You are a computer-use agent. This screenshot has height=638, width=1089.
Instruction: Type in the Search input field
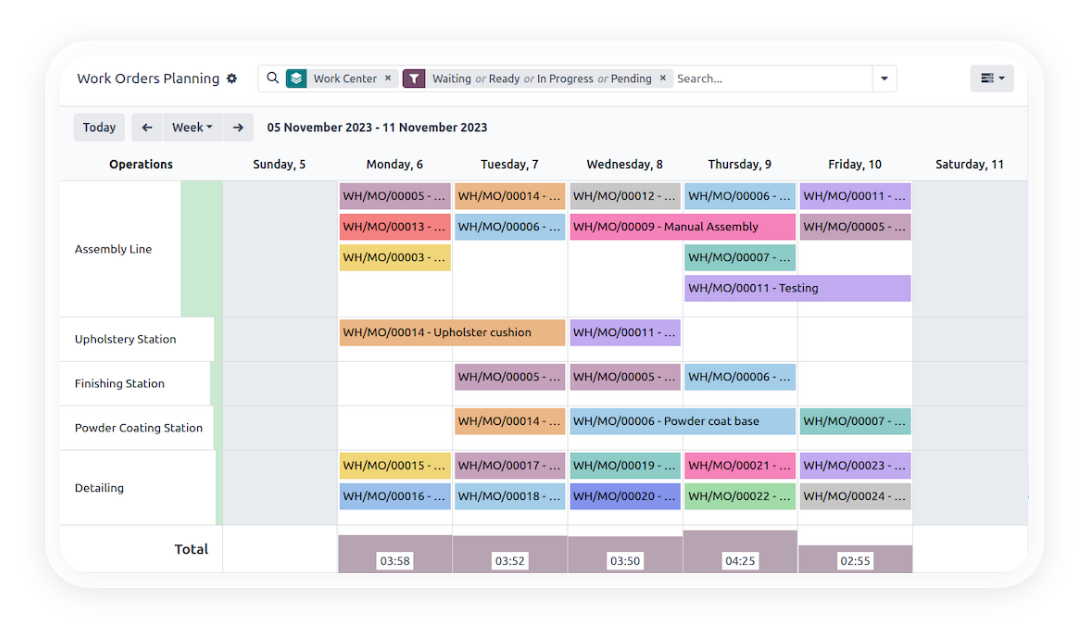click(770, 78)
